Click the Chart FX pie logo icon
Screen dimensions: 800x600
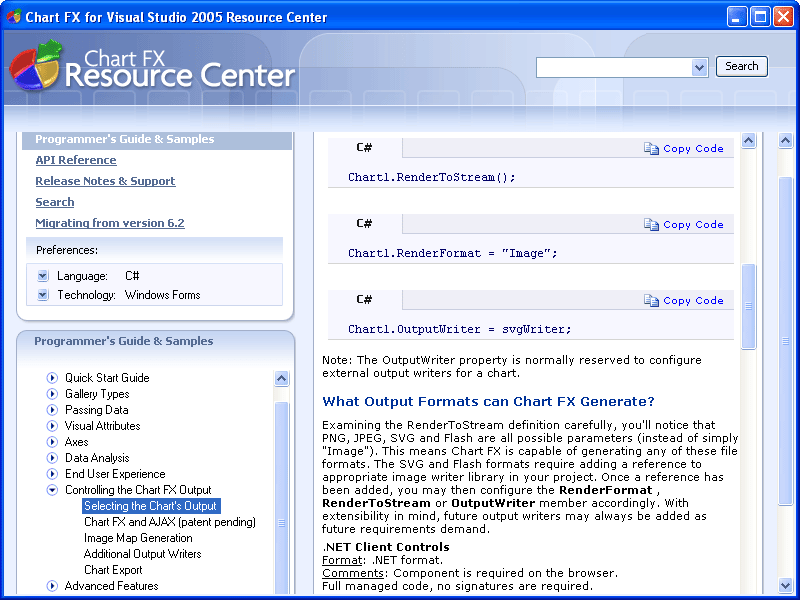coord(36,65)
